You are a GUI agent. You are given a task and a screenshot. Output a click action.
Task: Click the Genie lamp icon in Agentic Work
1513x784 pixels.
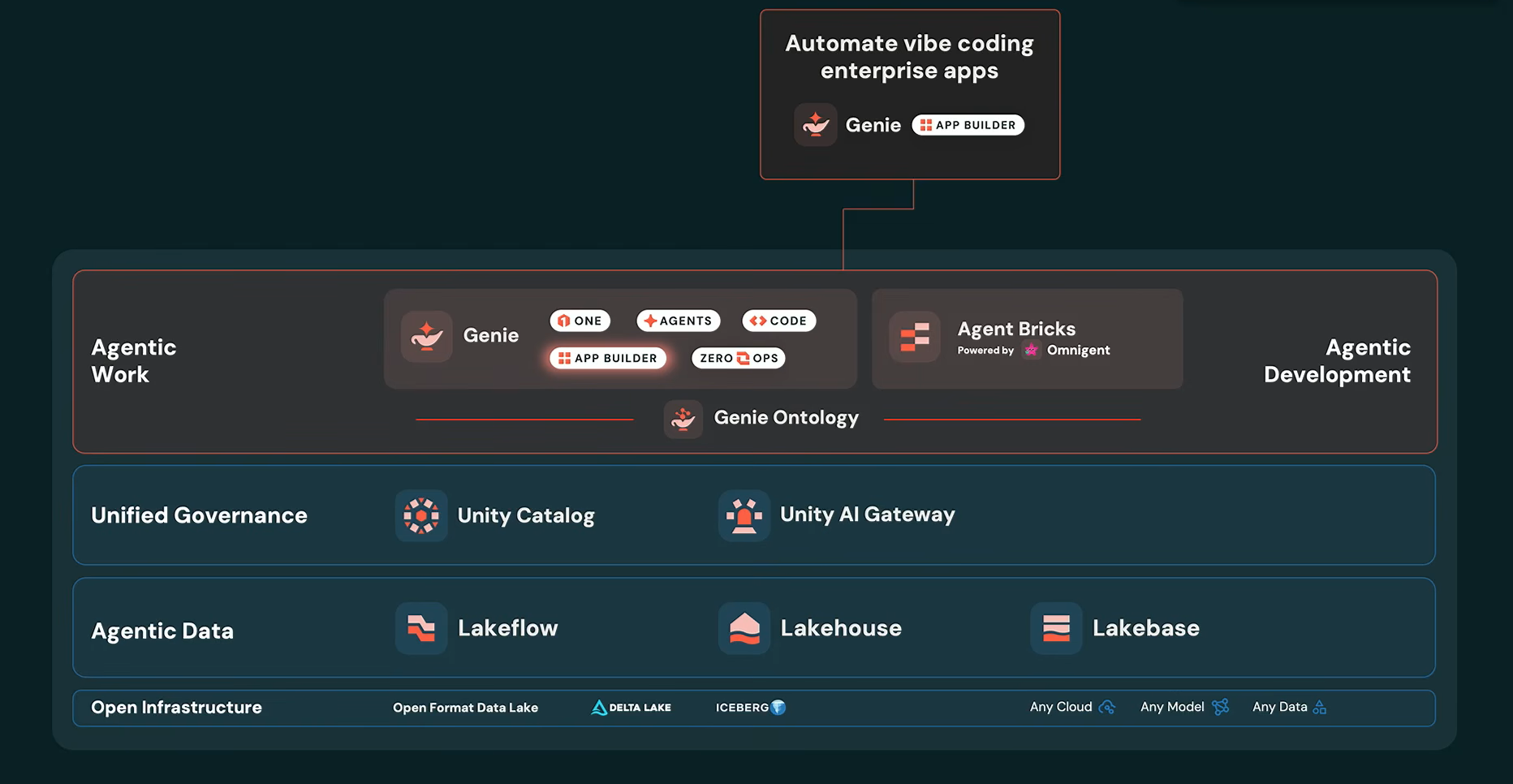coord(426,336)
